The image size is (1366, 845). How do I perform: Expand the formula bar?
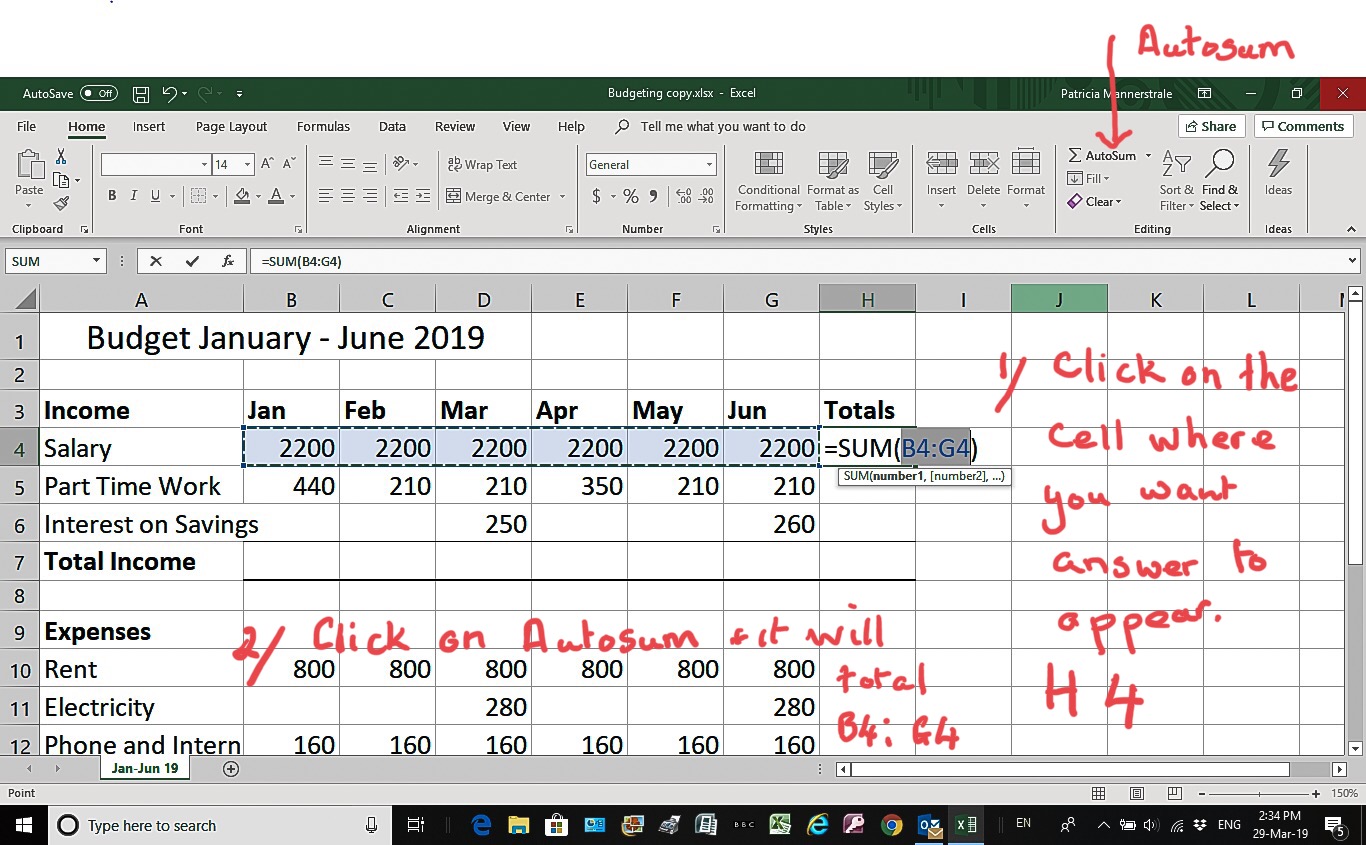tap(1353, 261)
